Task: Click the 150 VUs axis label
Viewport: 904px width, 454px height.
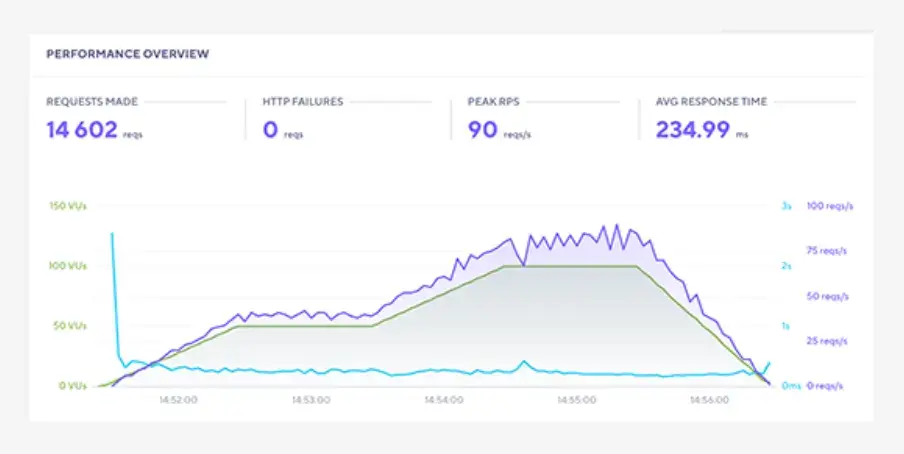Action: point(67,206)
